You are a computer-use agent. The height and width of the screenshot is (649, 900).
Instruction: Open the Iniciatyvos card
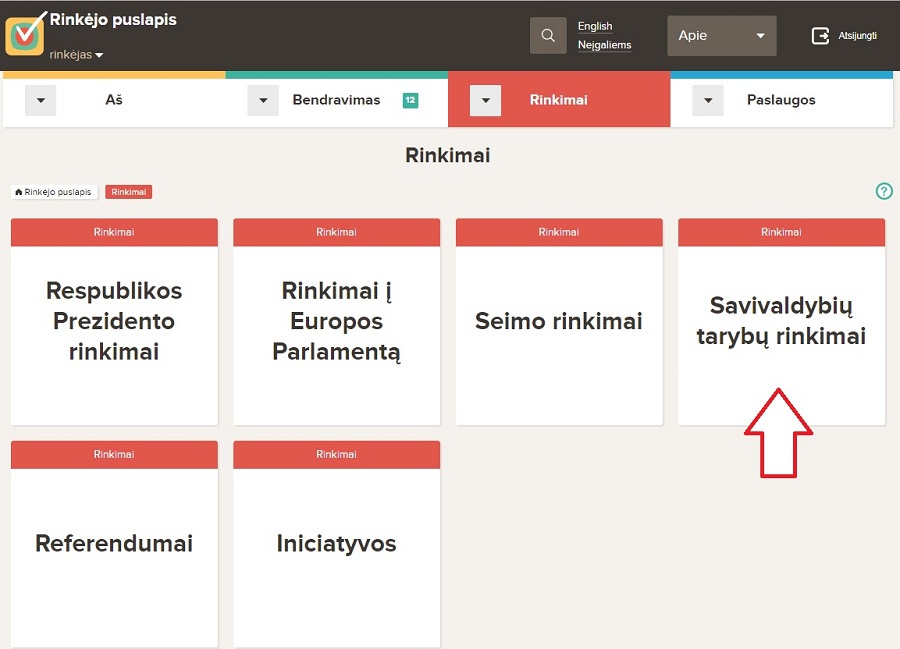pyautogui.click(x=336, y=543)
